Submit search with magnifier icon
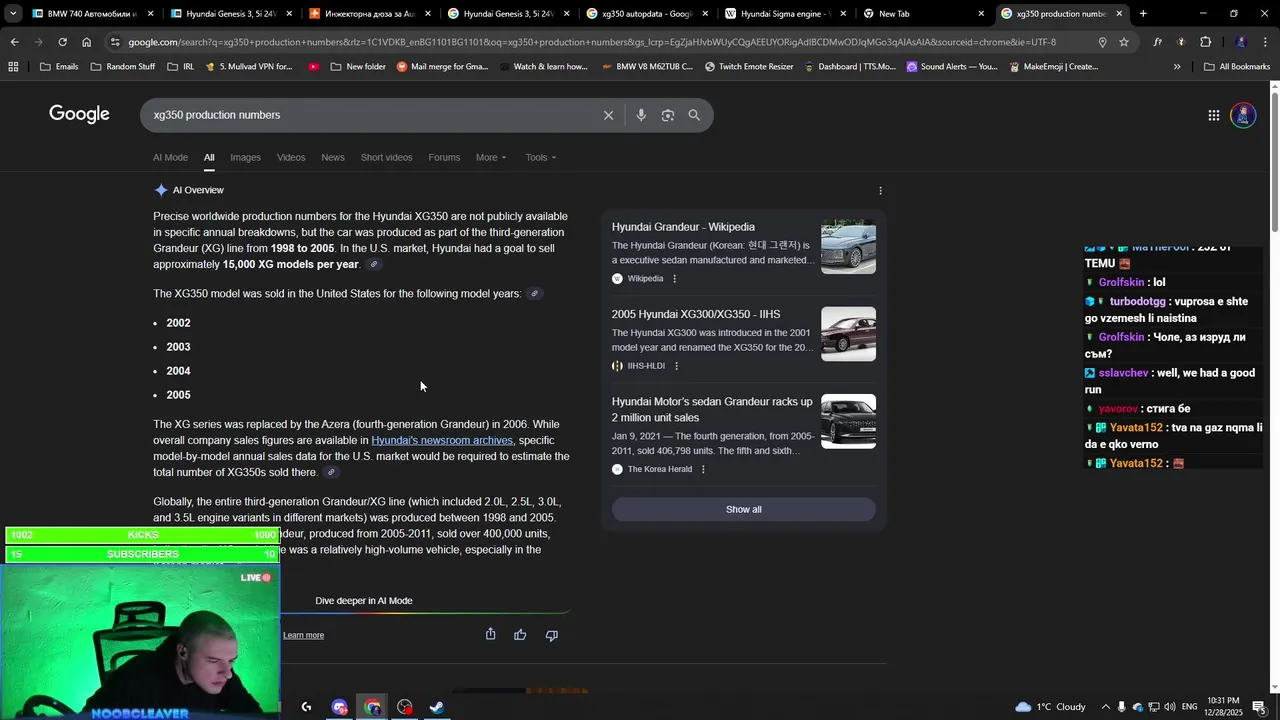The image size is (1280, 720). tap(694, 115)
